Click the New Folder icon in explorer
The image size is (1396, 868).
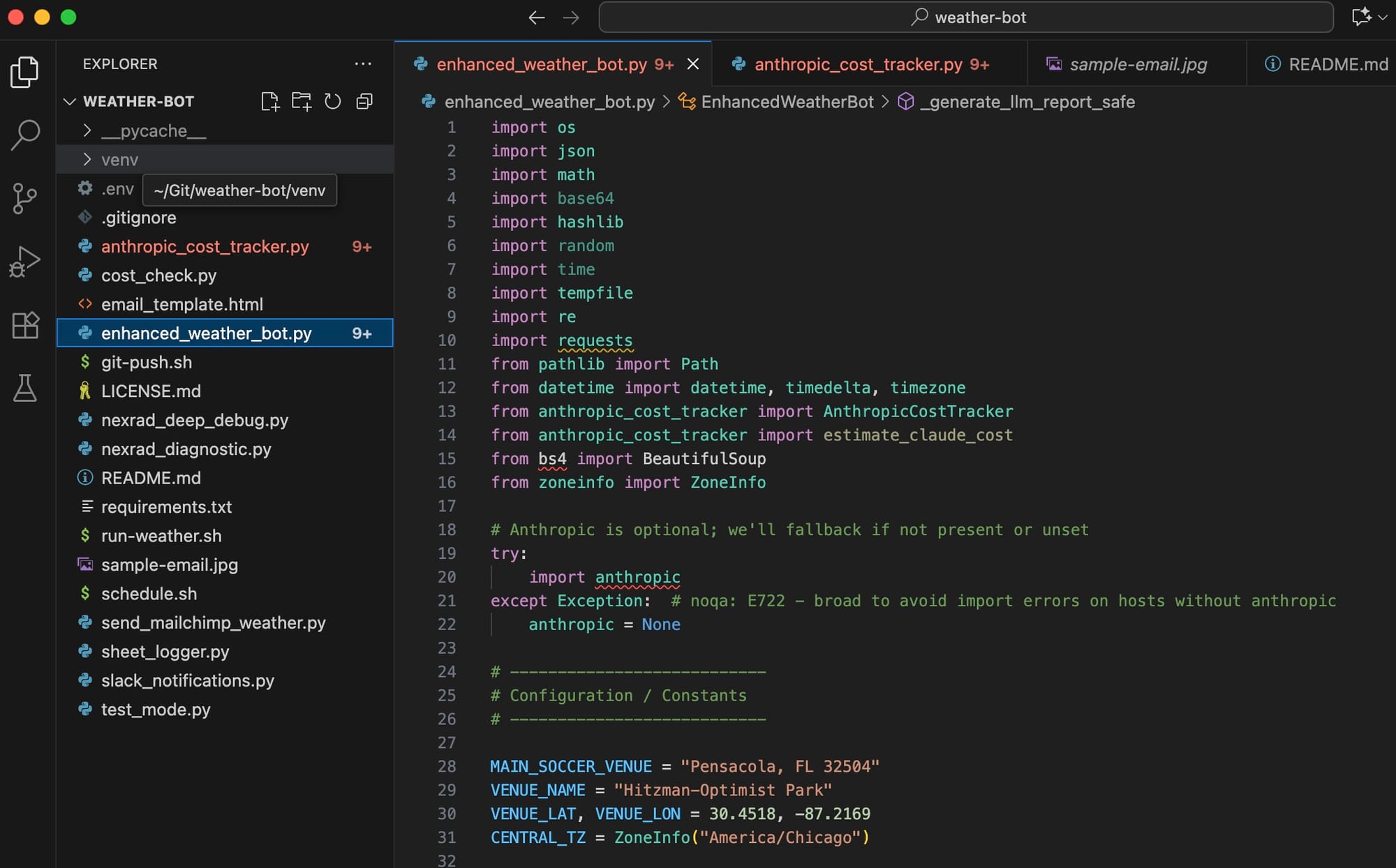pyautogui.click(x=302, y=102)
